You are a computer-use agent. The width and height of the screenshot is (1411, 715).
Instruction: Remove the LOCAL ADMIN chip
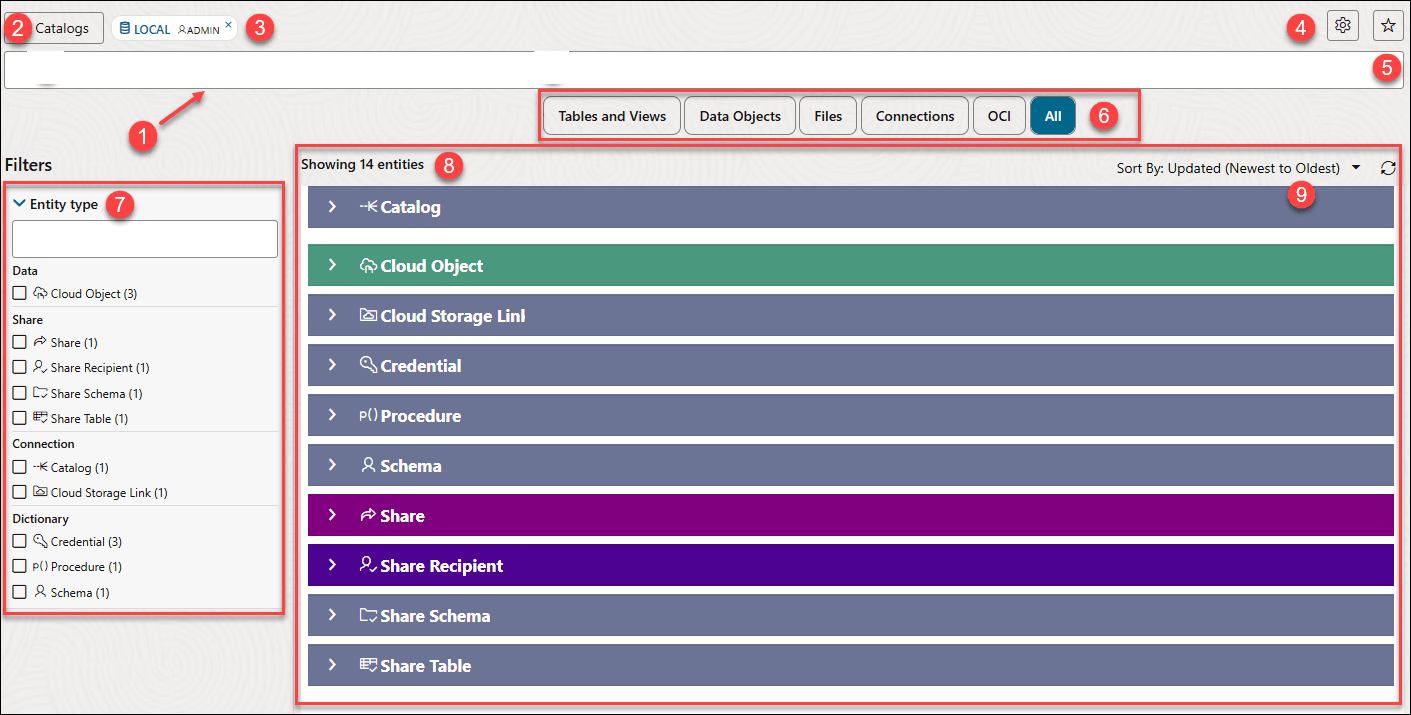pyautogui.click(x=229, y=24)
